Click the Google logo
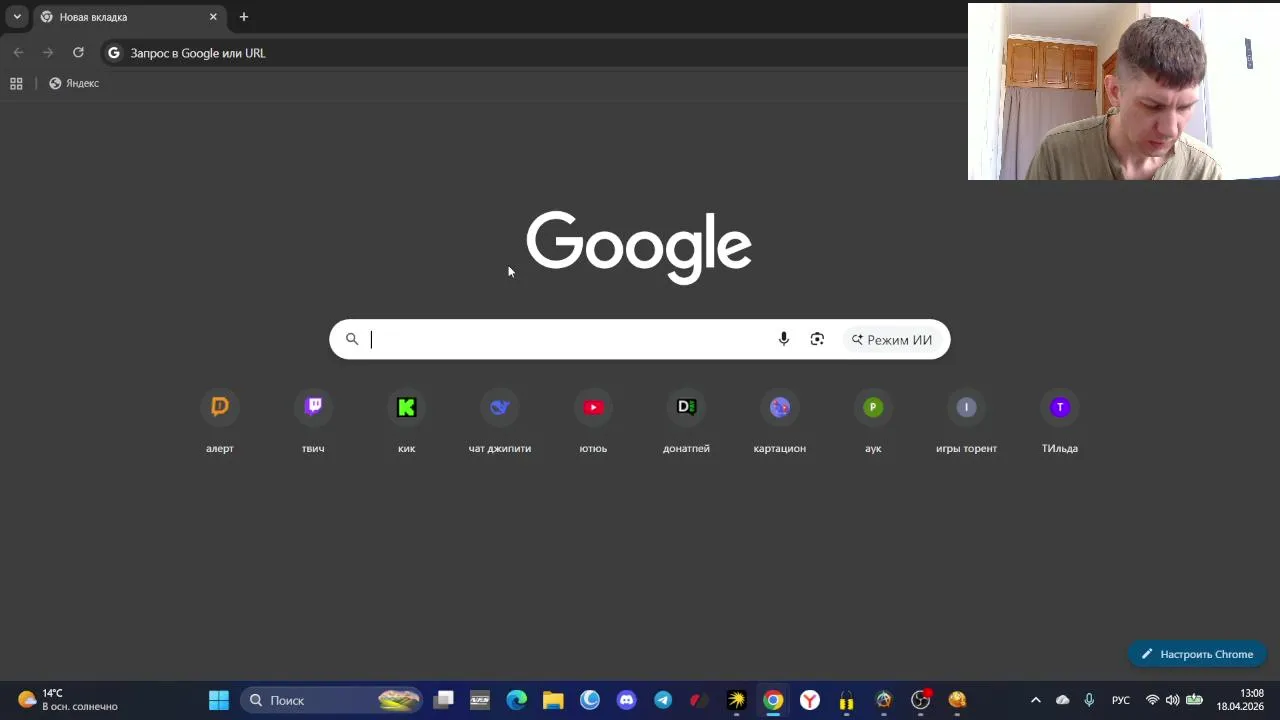The image size is (1280, 720). (639, 247)
